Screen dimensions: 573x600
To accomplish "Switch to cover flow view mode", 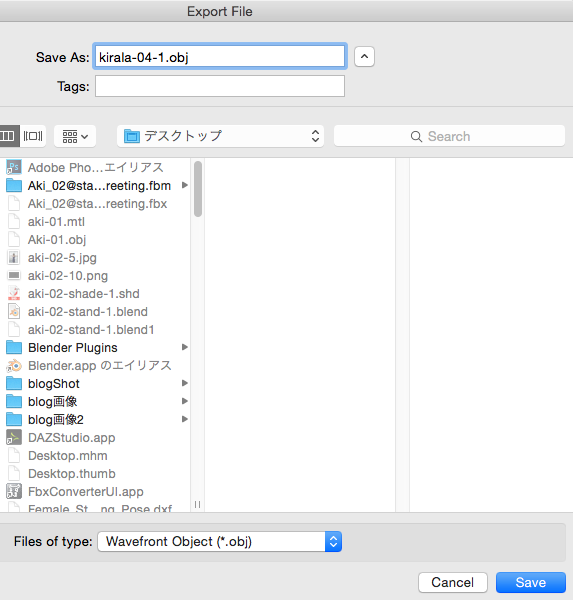I will point(33,136).
